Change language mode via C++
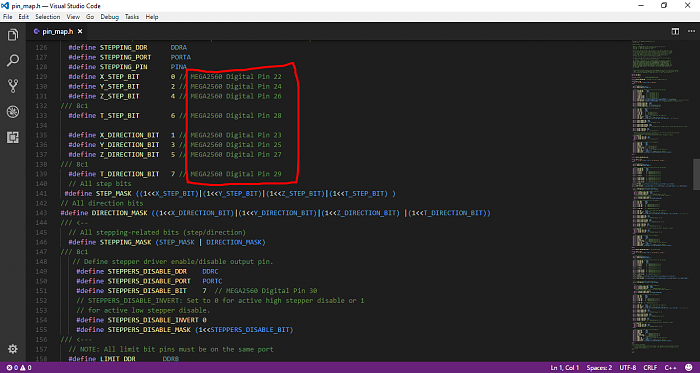 click(x=670, y=368)
